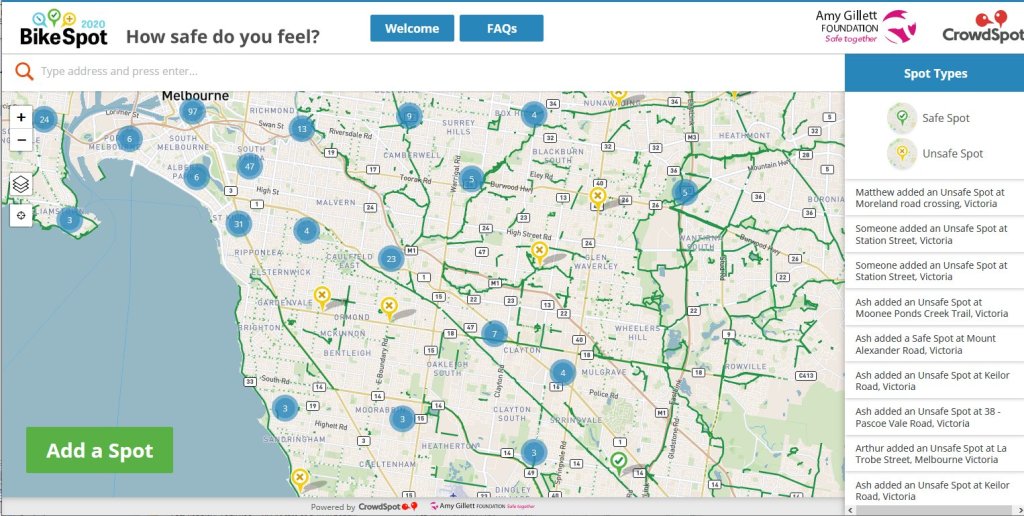Open Matthew's Moreland road crossing entry
The width and height of the screenshot is (1024, 516).
tap(930, 198)
